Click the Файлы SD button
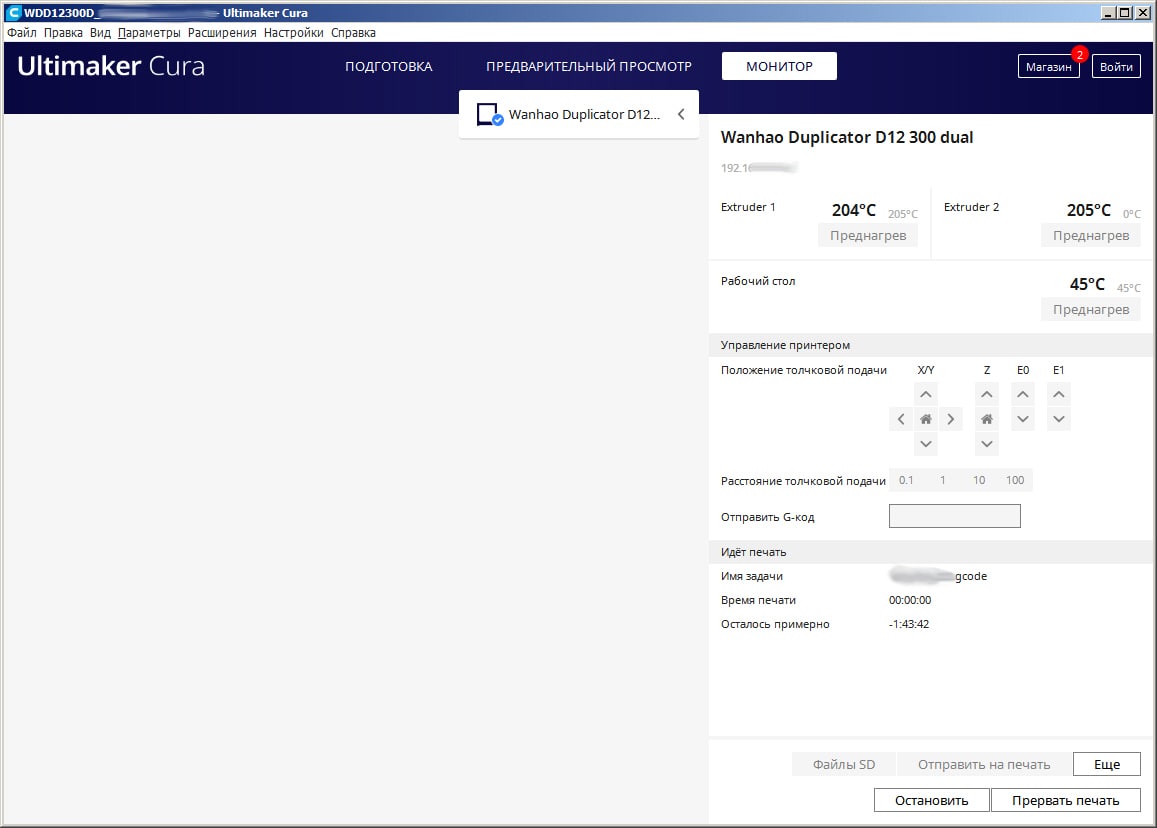The image size is (1157, 828). (x=844, y=765)
